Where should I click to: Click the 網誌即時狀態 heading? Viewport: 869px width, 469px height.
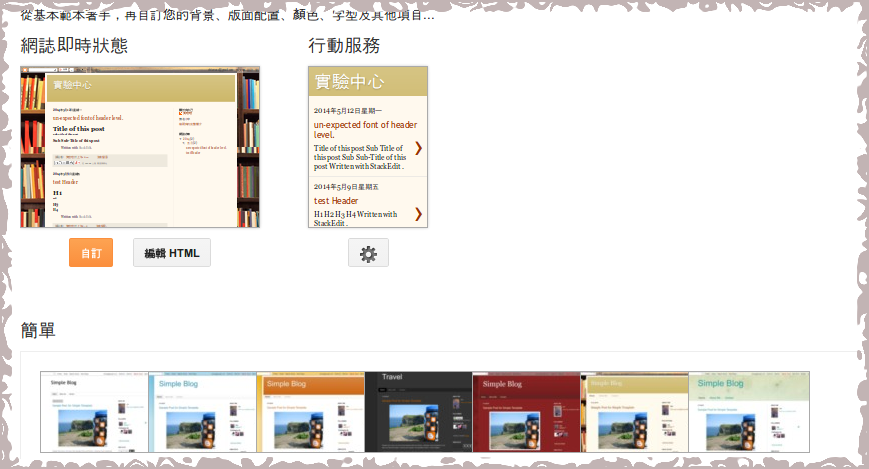(x=74, y=45)
